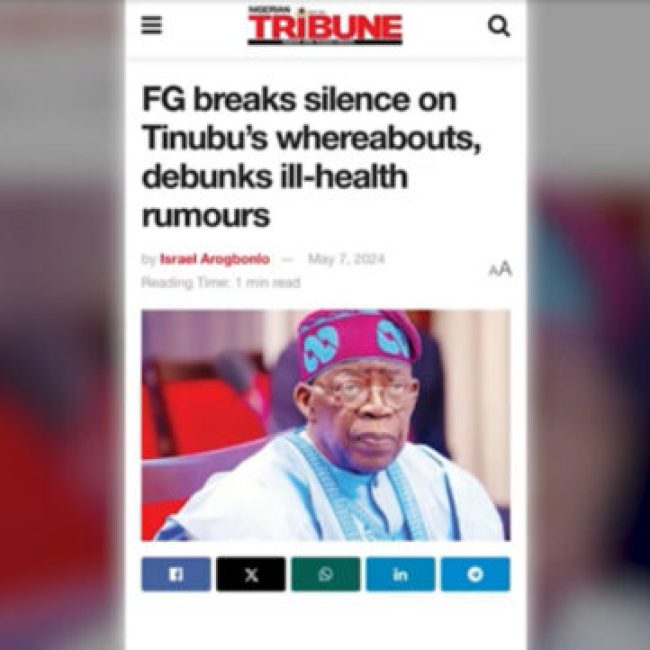Open the article's featured photo

point(326,425)
